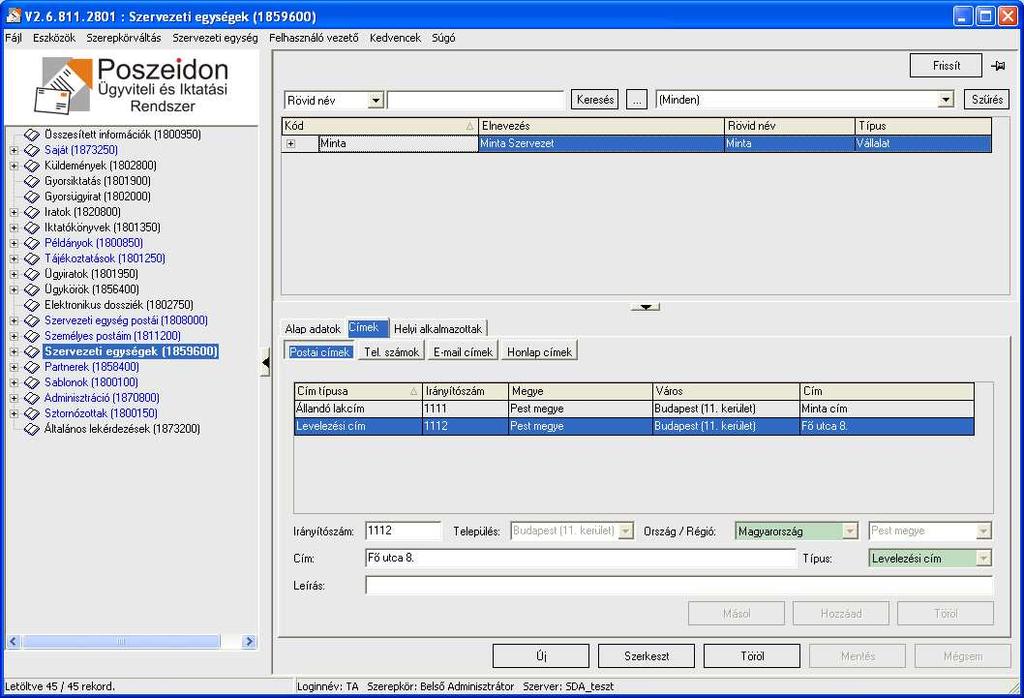Screen dimensions: 1024x698
Task: Click the Irányítószám field with 1112
Action: click(x=403, y=531)
